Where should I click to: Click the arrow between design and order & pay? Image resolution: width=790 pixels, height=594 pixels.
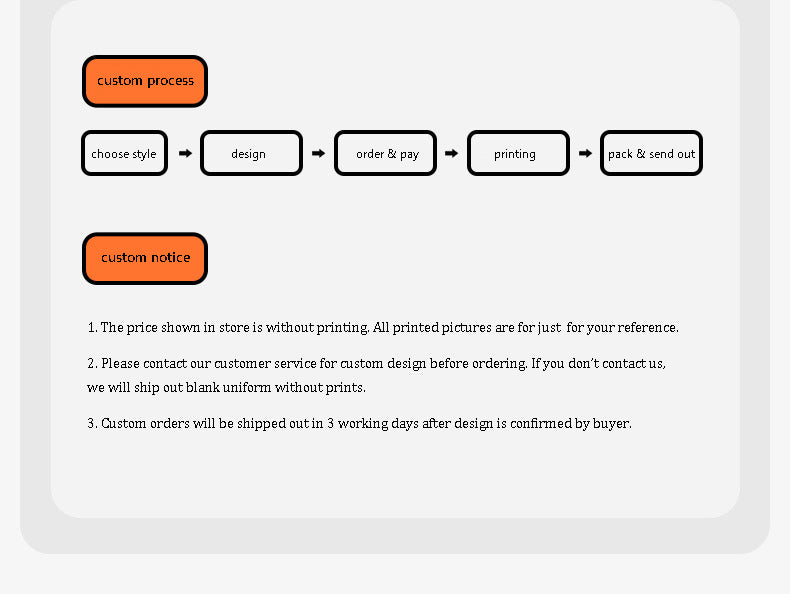coord(318,153)
